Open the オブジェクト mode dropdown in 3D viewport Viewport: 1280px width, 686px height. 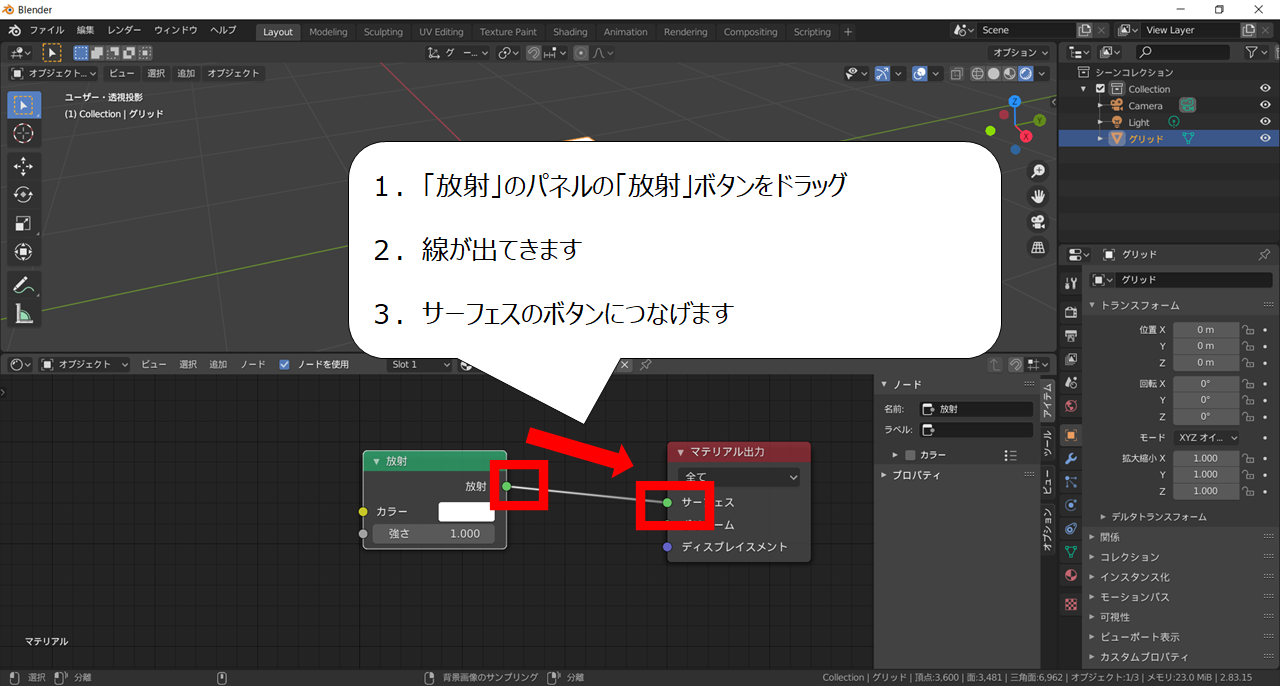pyautogui.click(x=54, y=73)
